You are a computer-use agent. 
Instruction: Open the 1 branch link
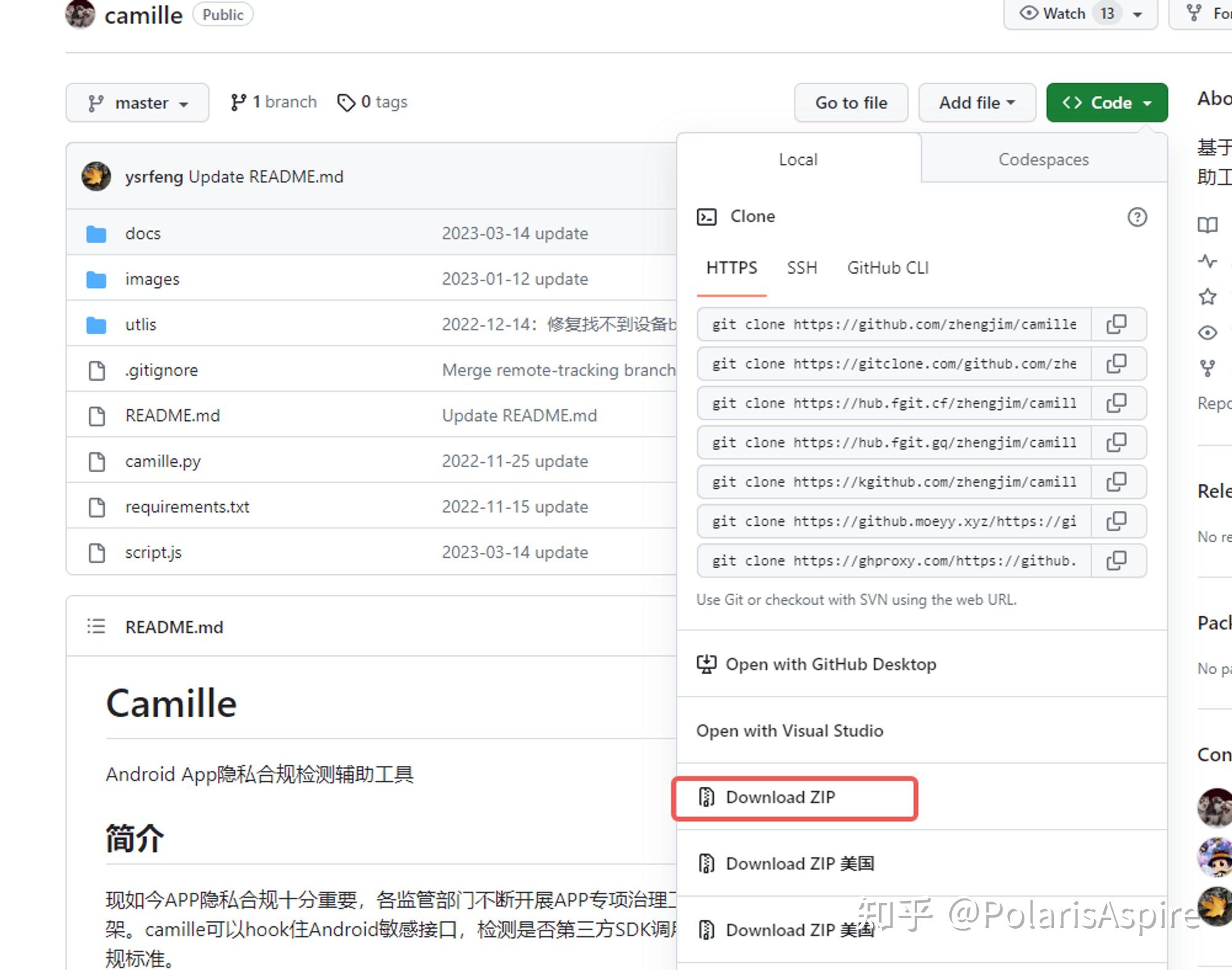274,102
